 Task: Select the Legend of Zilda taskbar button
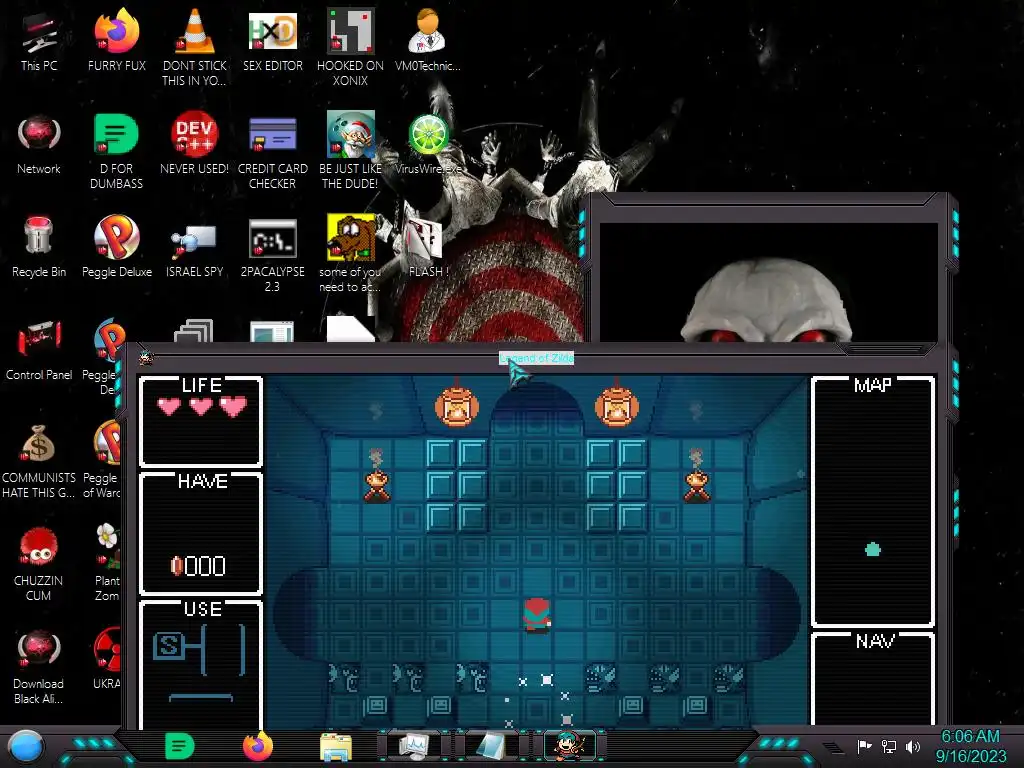point(569,746)
